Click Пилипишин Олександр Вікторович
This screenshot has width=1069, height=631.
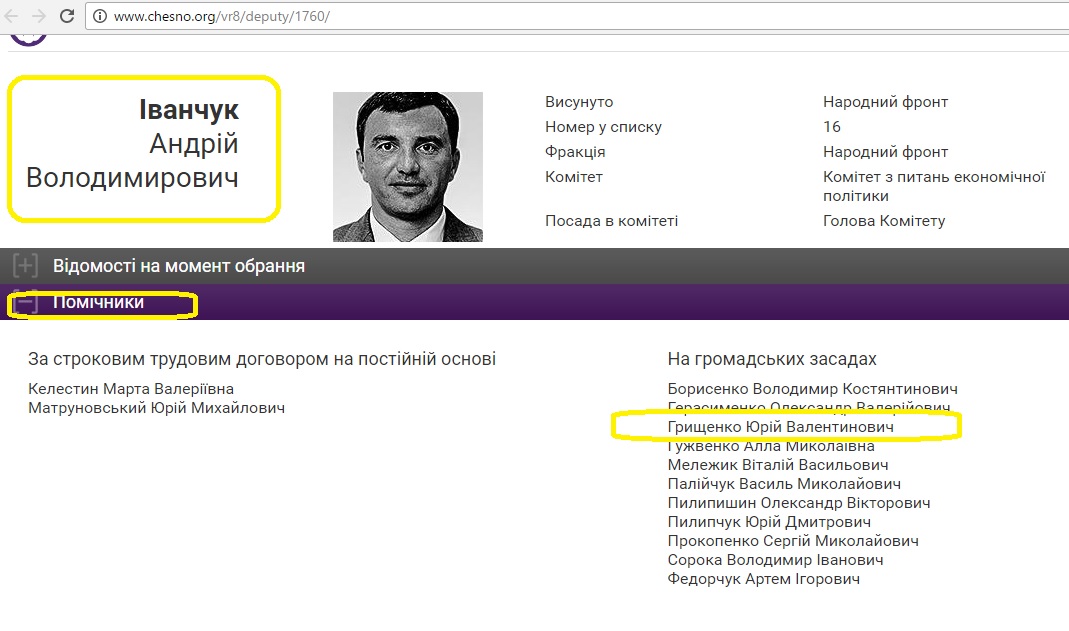799,503
